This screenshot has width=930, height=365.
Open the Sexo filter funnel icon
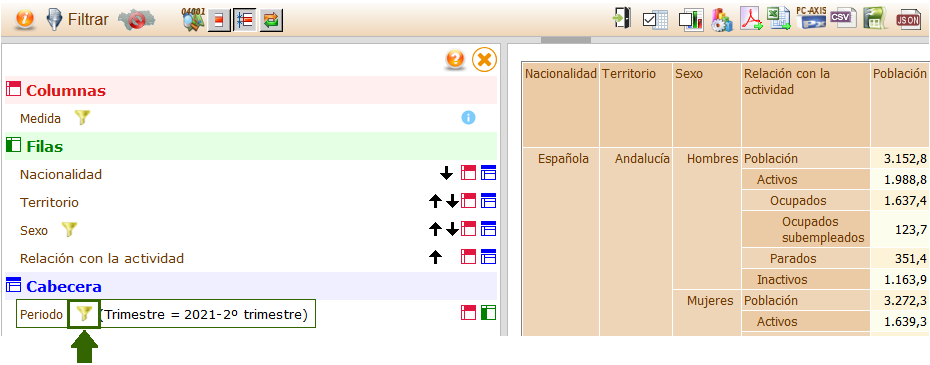69,230
